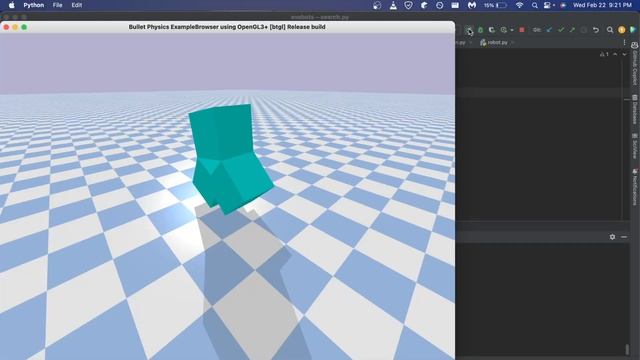Click the Run (rerun) icon in PyCharm toolbar
Screen dimensions: 640x360
[x=469, y=30]
